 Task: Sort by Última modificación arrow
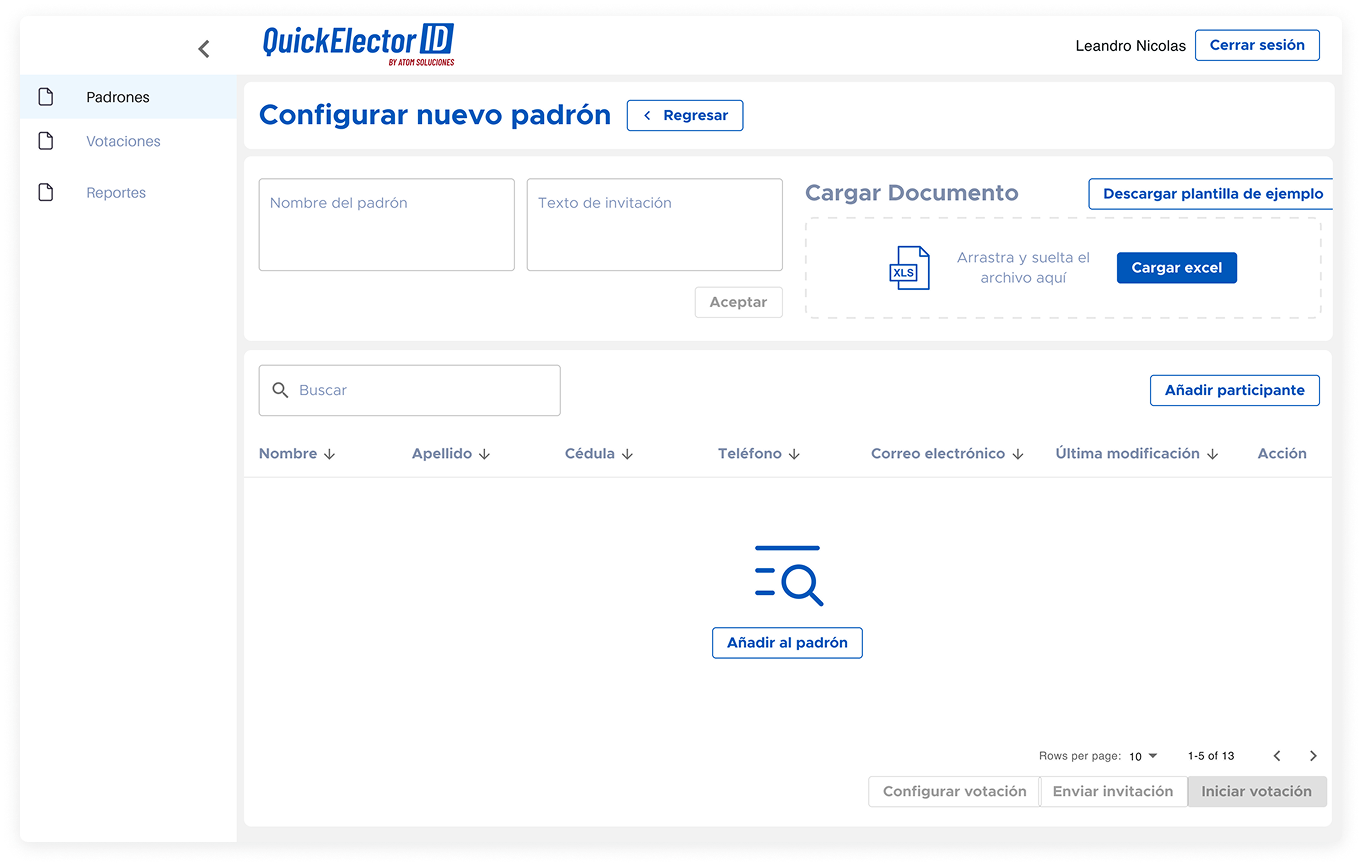pyautogui.click(x=1212, y=454)
